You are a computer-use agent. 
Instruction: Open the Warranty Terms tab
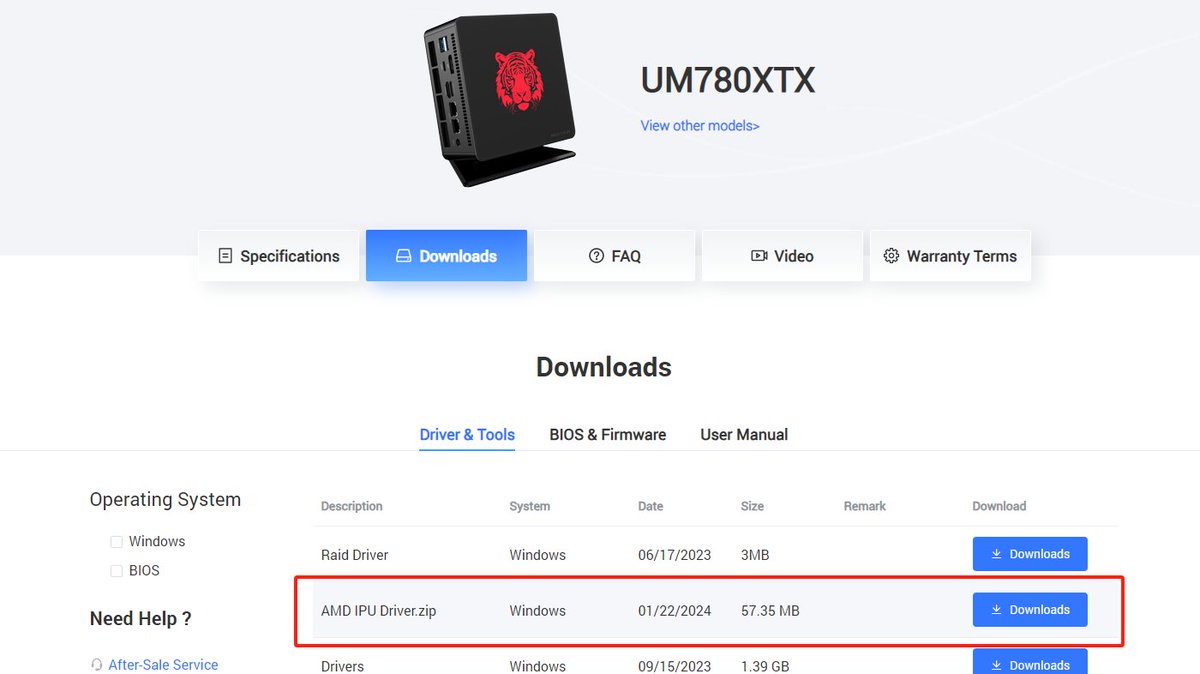point(950,256)
